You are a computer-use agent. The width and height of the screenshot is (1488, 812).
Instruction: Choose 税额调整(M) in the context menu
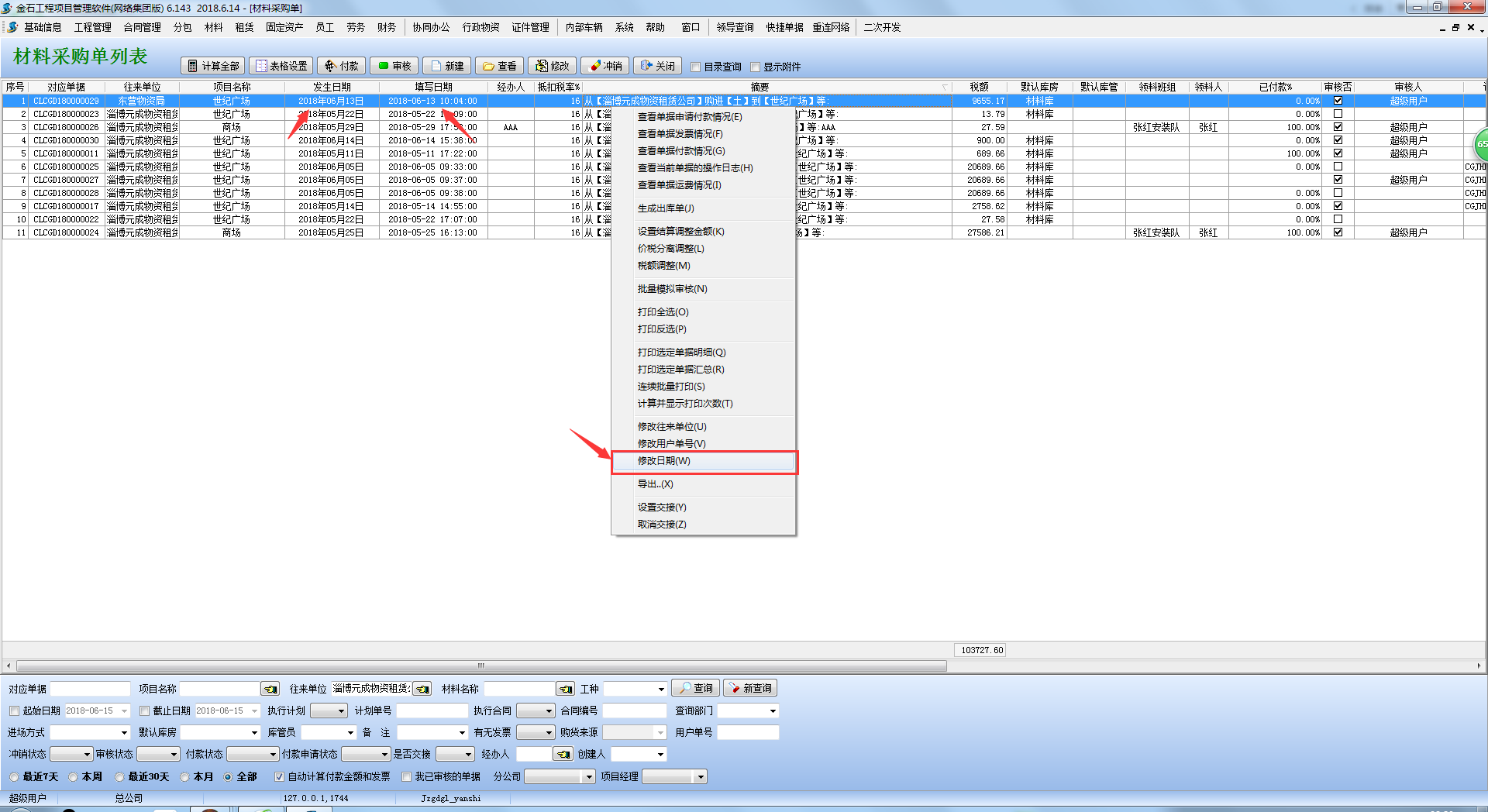tap(704, 266)
